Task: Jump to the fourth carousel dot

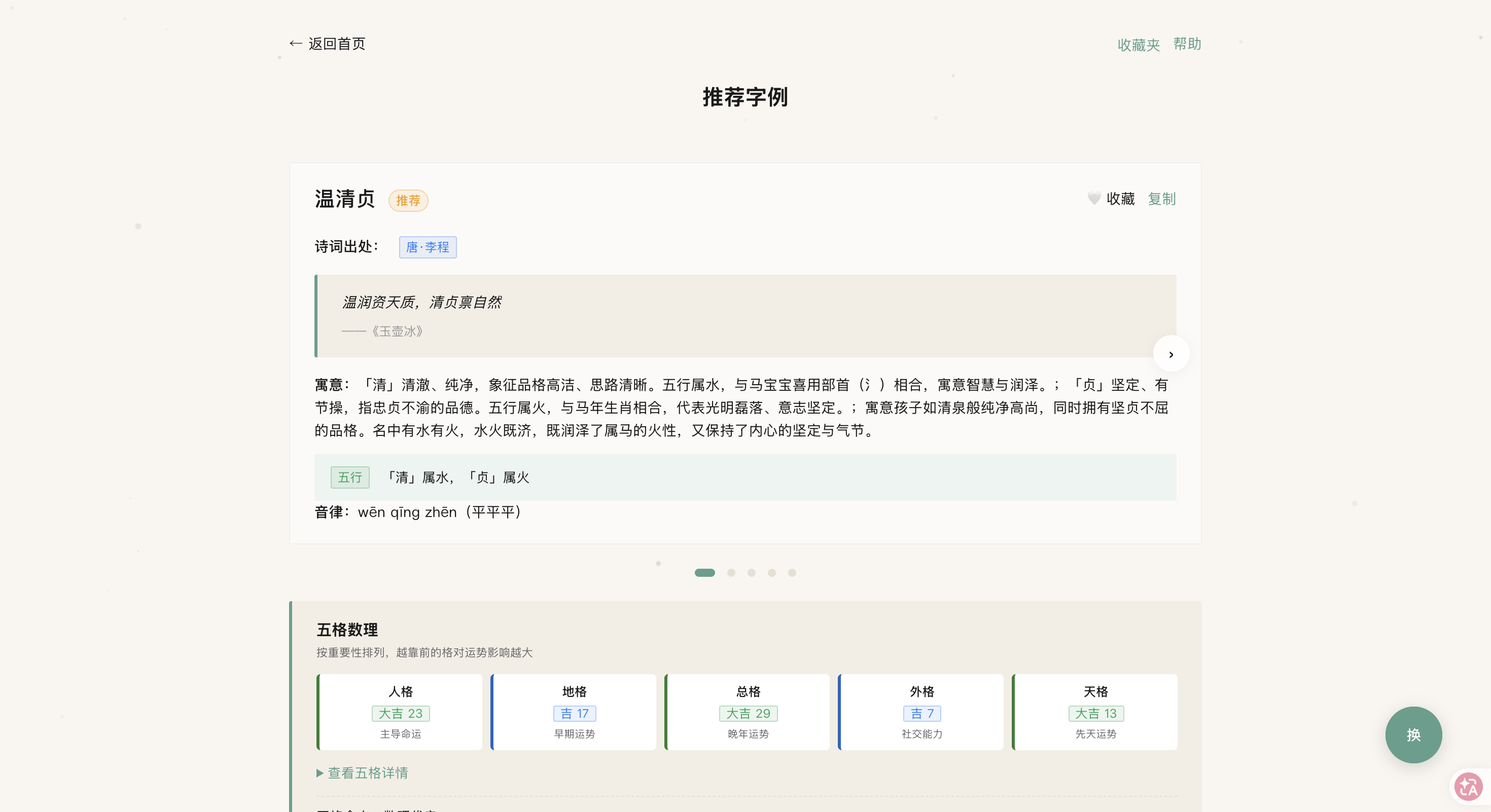Action: tap(771, 573)
